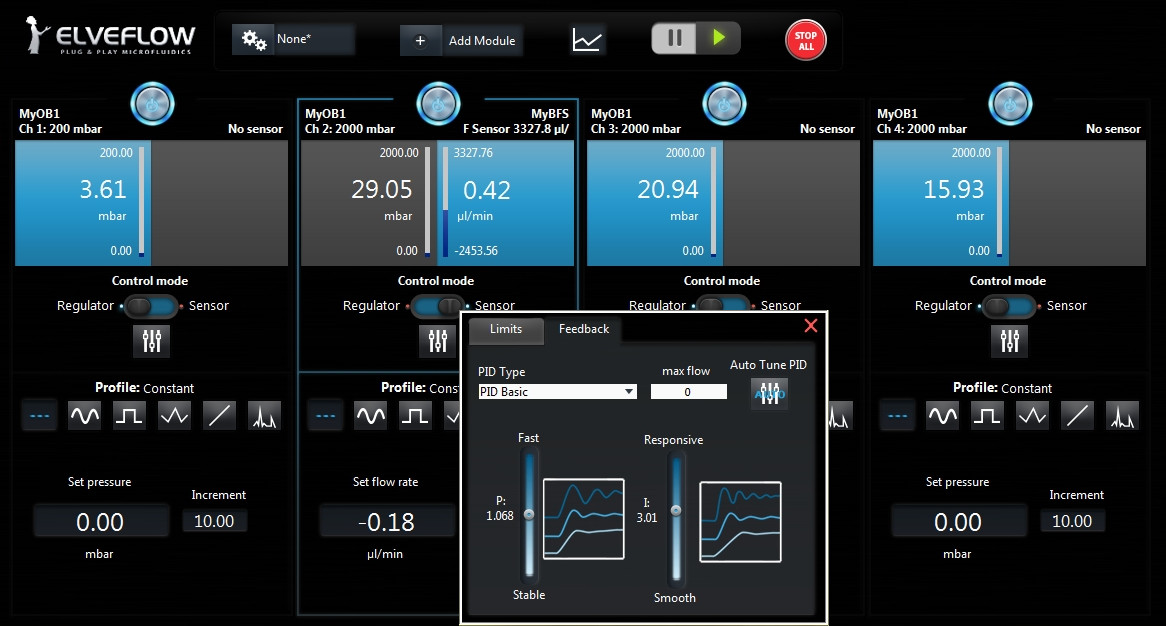Select pulse profile for channel 4
Image resolution: width=1166 pixels, height=626 pixels.
(1122, 415)
